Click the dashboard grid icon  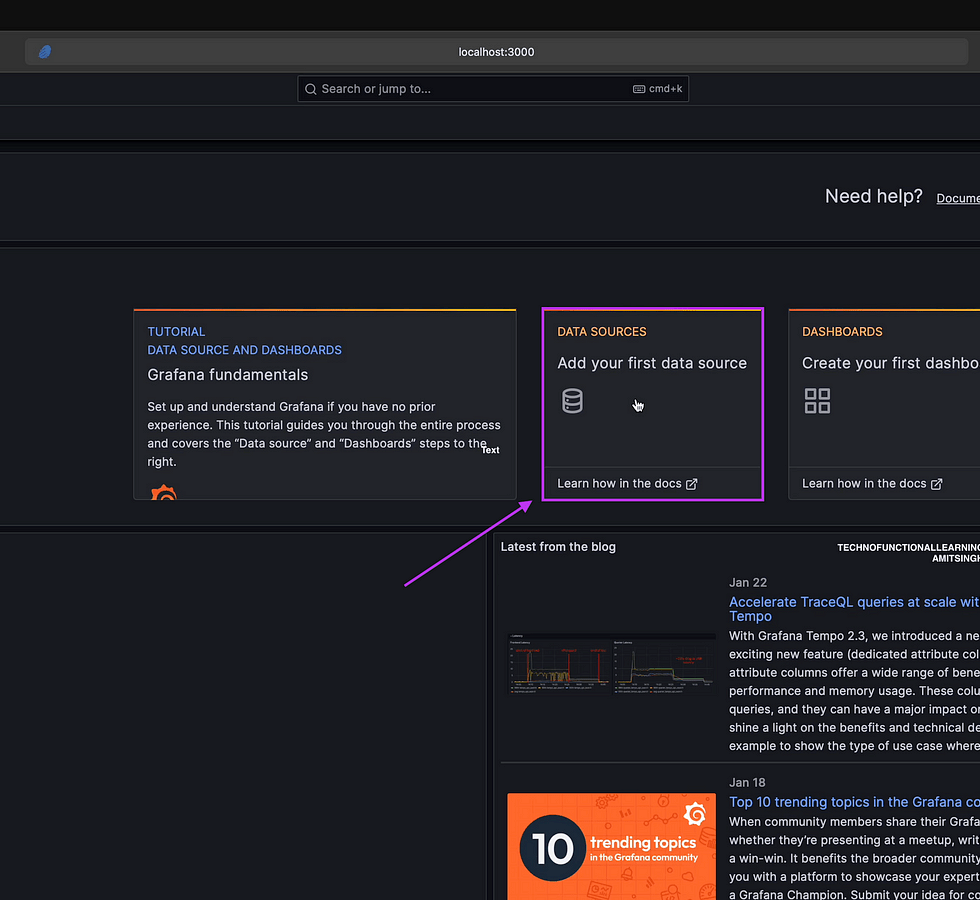(x=817, y=401)
